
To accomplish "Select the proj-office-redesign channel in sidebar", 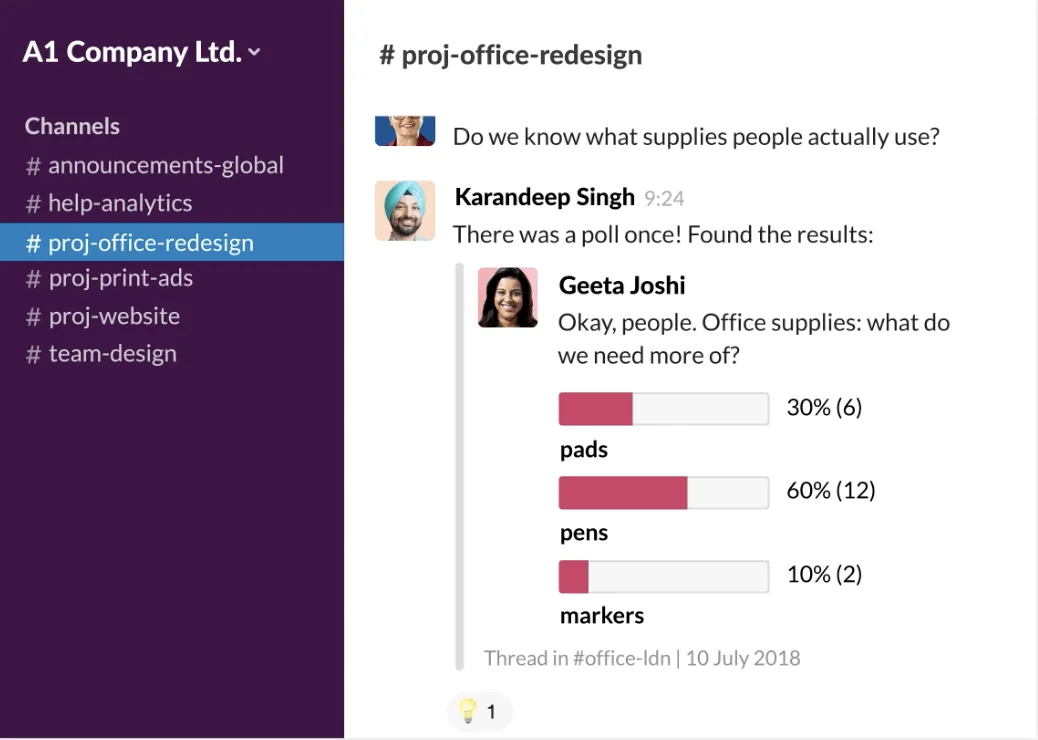I will click(171, 242).
